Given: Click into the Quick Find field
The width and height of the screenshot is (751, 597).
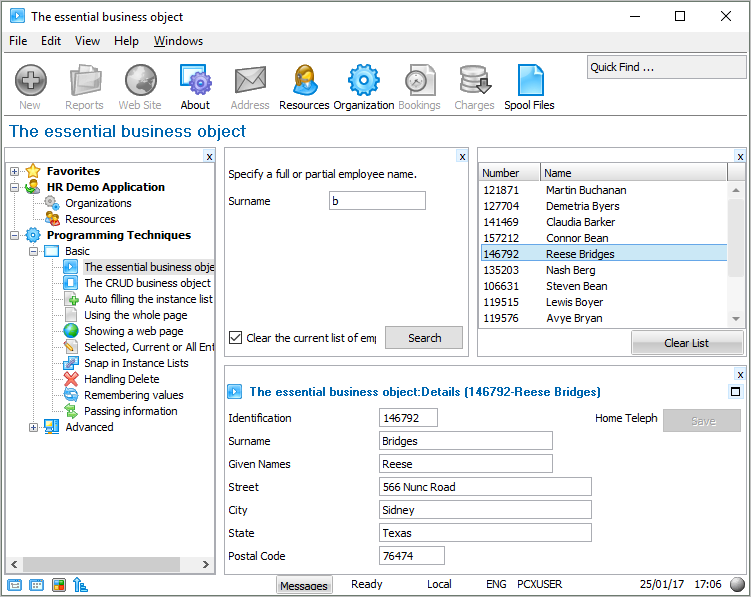Looking at the screenshot, I should [665, 67].
